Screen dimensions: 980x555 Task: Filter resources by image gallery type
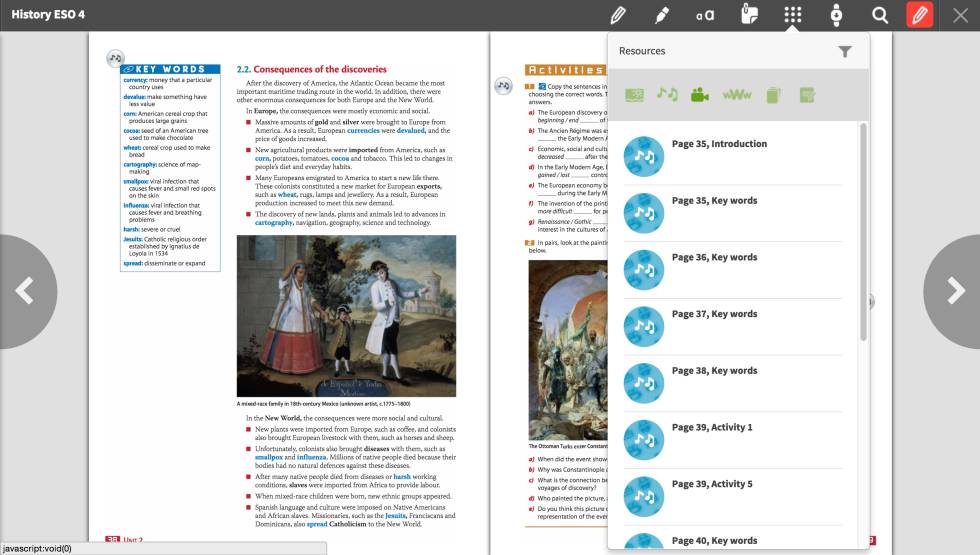point(634,95)
